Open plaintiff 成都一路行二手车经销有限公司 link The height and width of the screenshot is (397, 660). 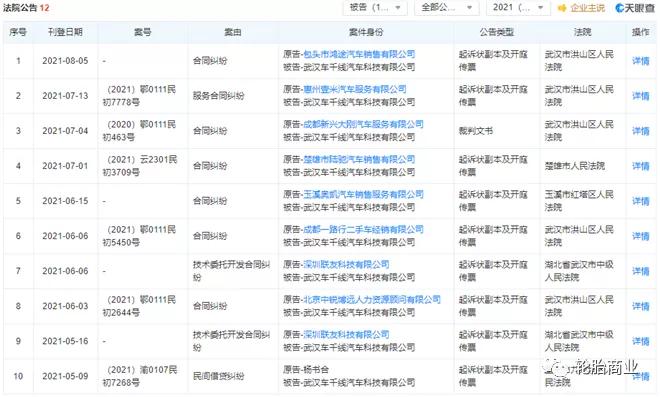pos(363,229)
